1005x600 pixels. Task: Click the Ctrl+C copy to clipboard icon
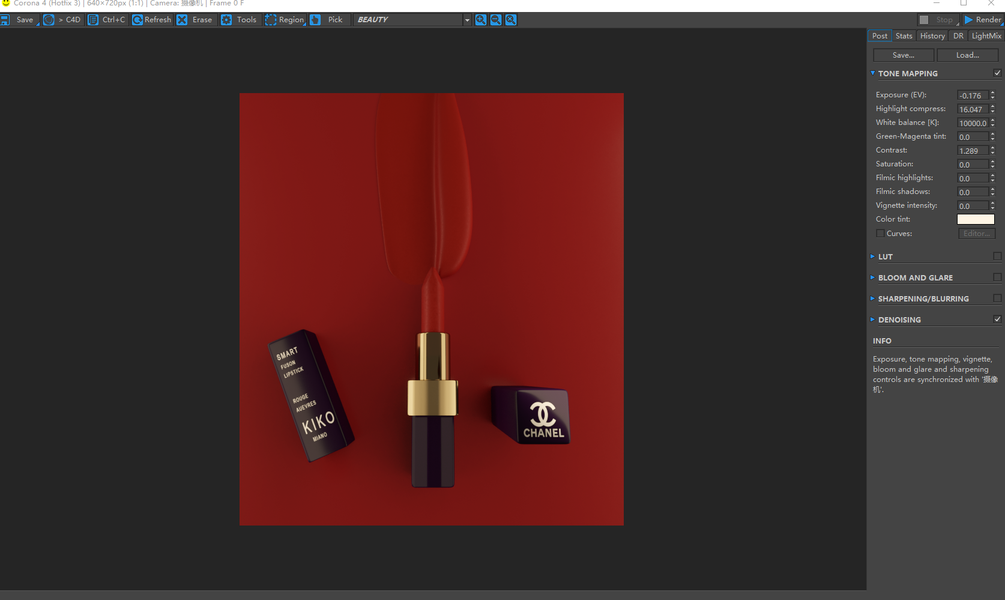pyautogui.click(x=93, y=20)
